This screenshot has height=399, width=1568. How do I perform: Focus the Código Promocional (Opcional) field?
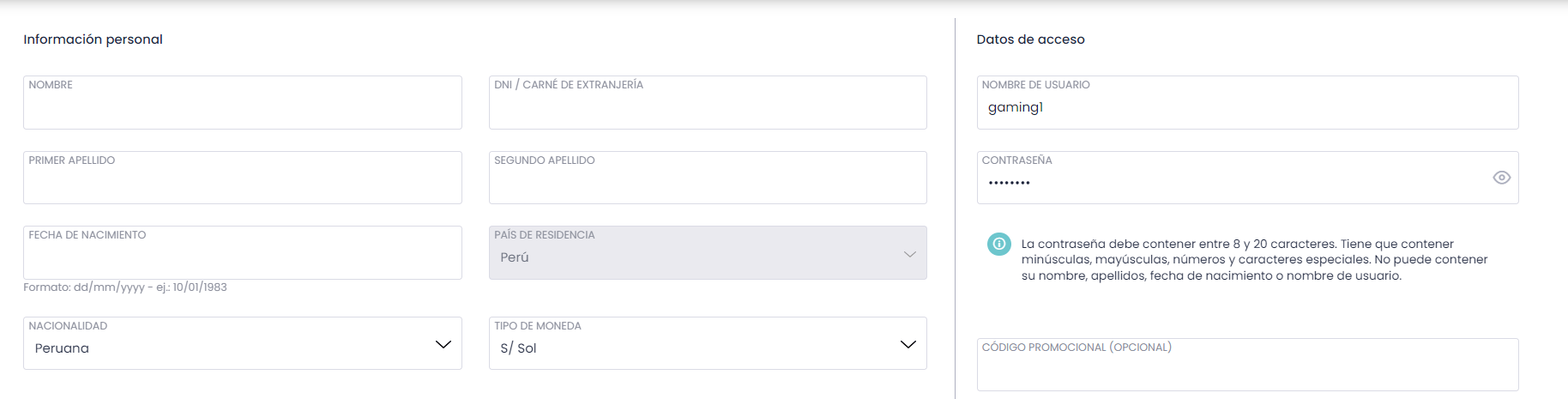[1246, 371]
